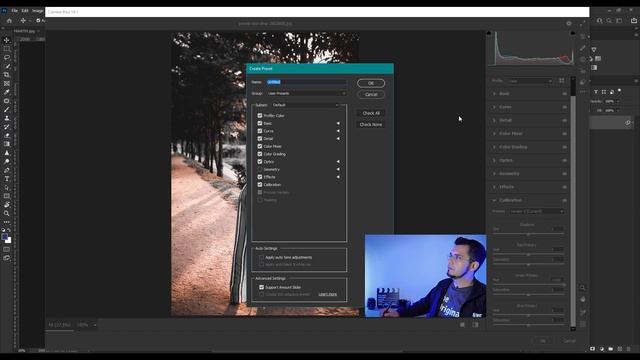Click the Camera Raw Cancel button at bottom
The height and width of the screenshot is (360, 640).
pos(569,341)
